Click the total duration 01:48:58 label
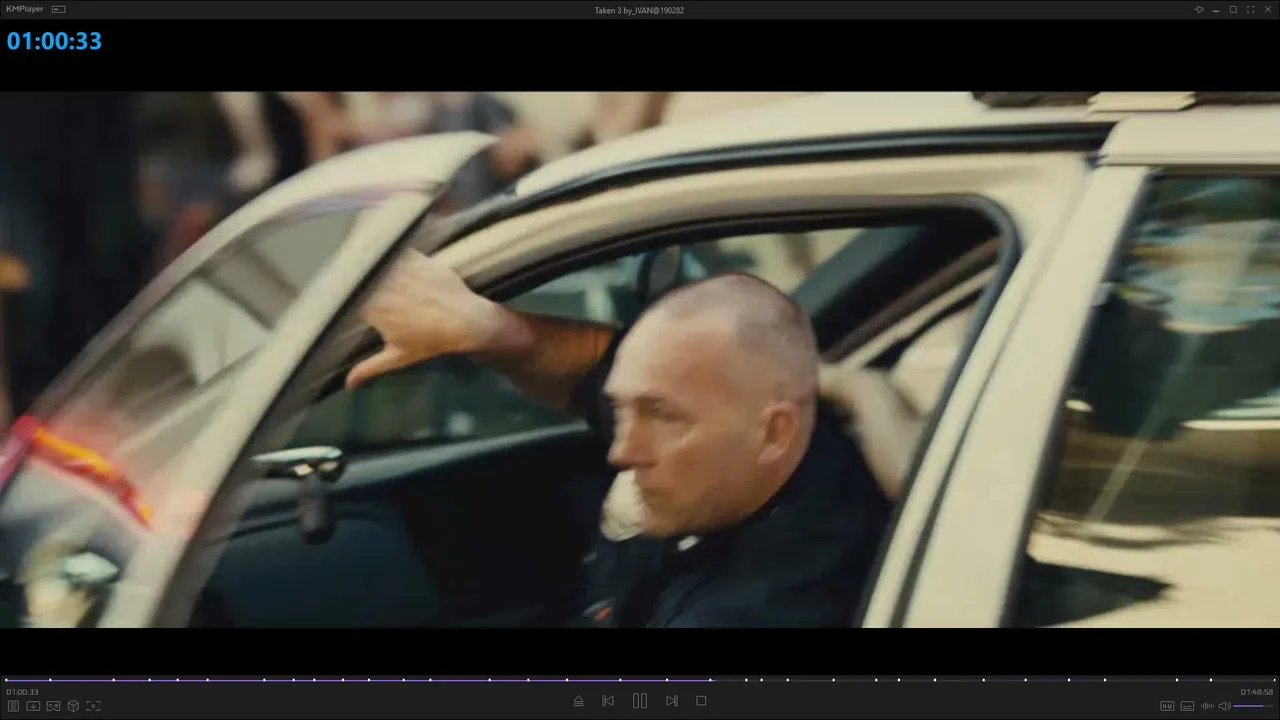1280x720 pixels. click(x=1257, y=692)
